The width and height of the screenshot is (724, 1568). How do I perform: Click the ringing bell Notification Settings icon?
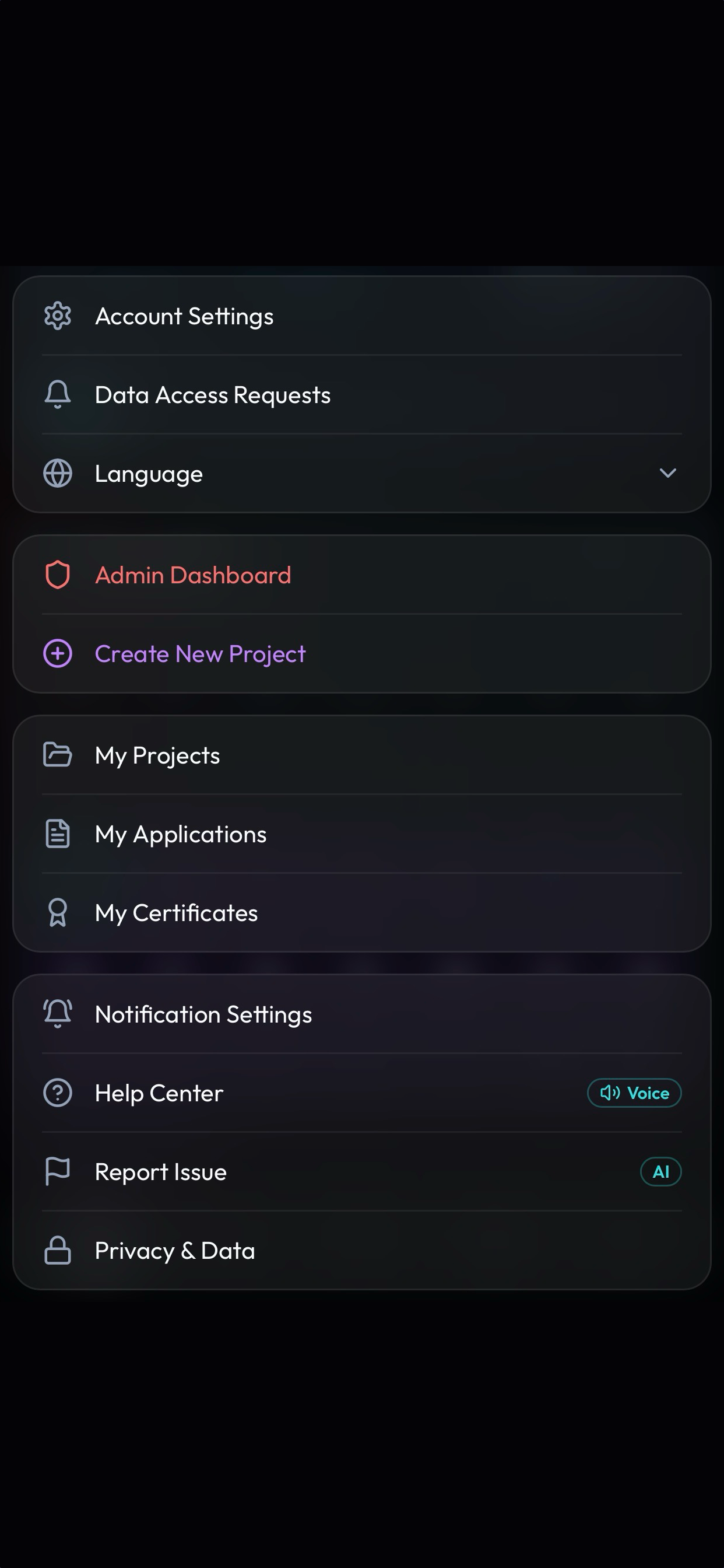(58, 1014)
